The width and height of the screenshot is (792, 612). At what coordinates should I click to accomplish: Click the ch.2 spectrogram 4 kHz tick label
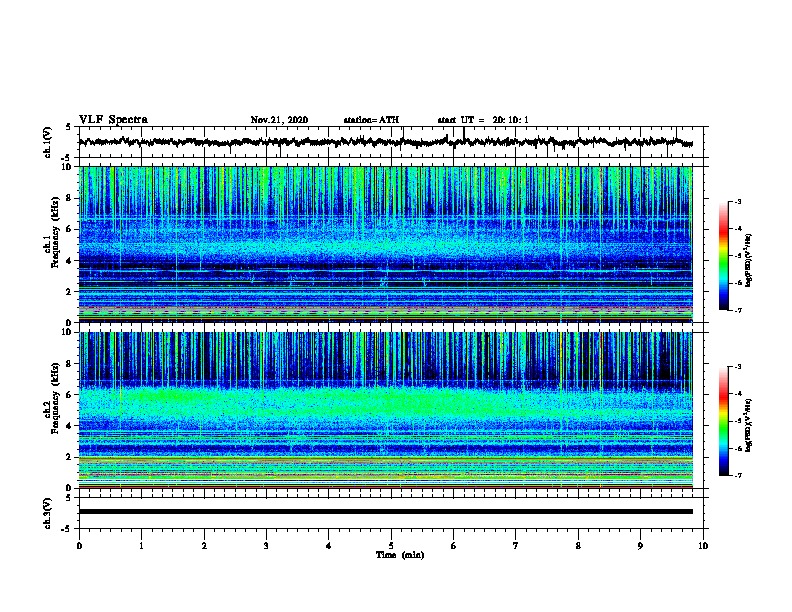pos(69,426)
